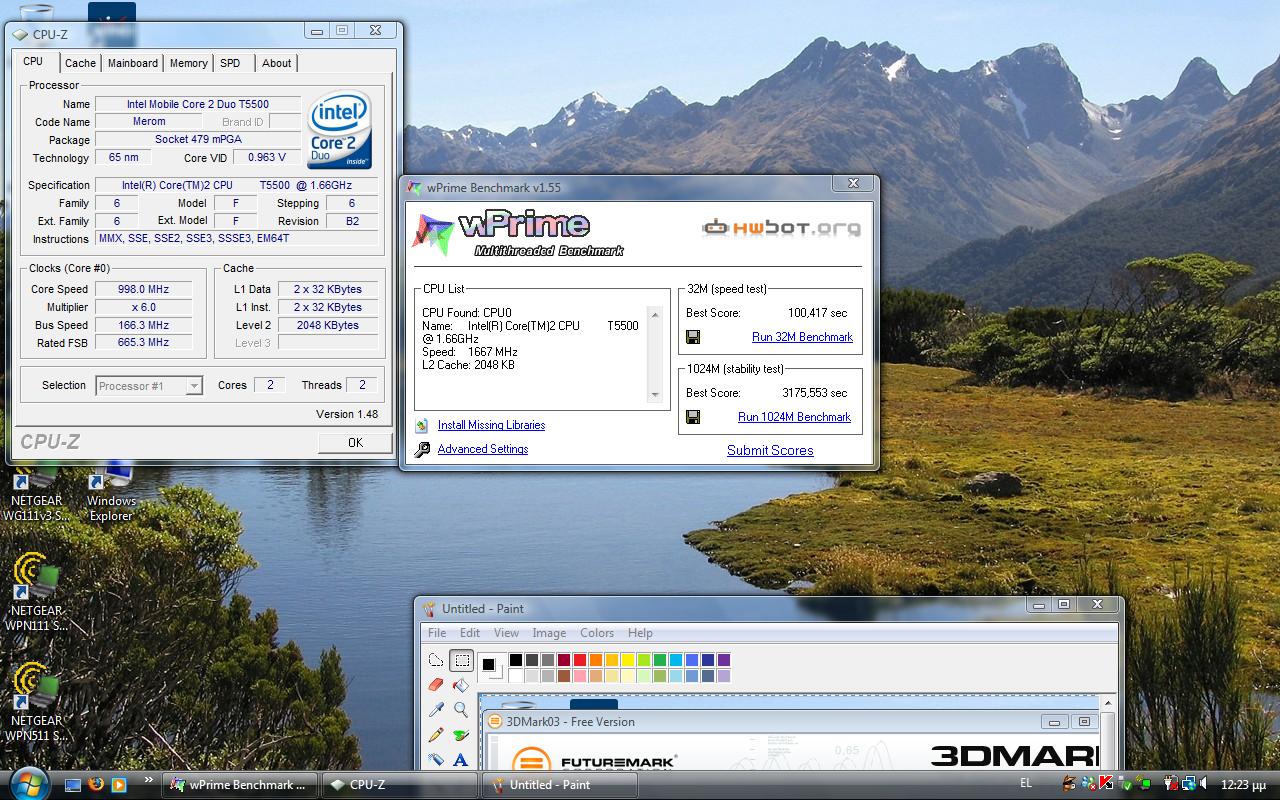Select the Text tool in Paint
This screenshot has height=800, width=1280.
click(461, 760)
